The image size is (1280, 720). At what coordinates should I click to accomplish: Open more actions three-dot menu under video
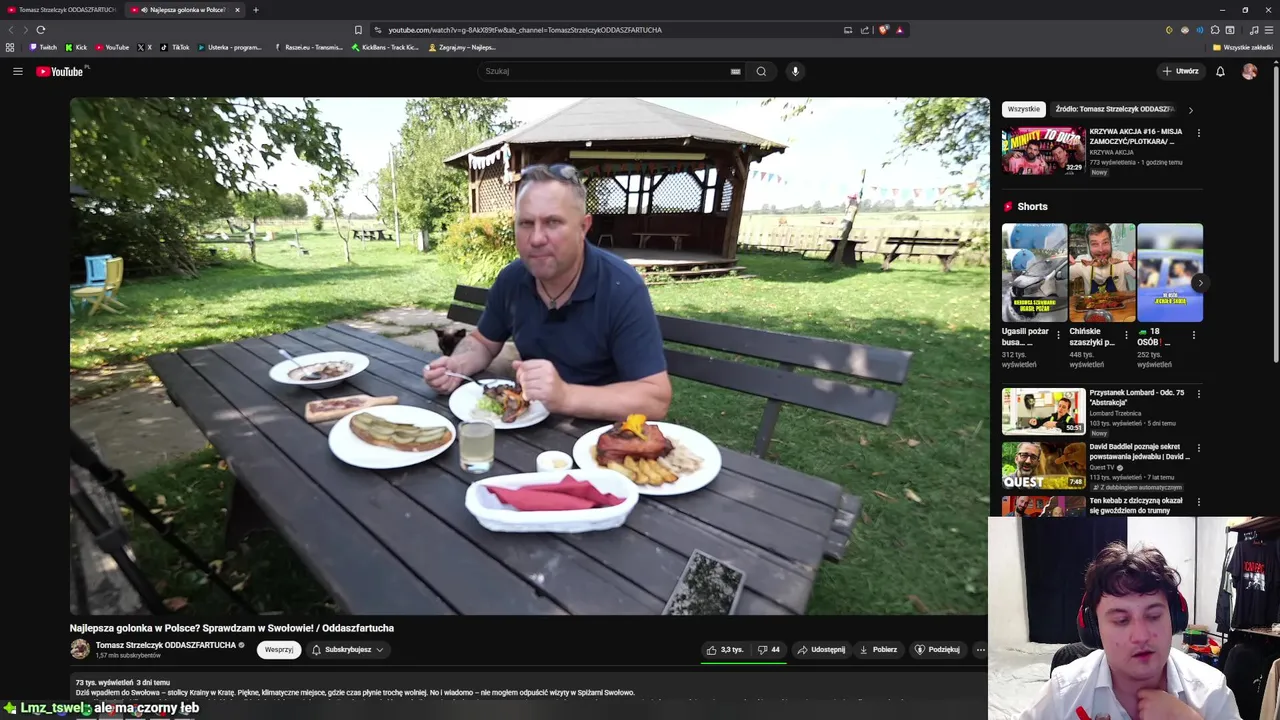[x=980, y=649]
